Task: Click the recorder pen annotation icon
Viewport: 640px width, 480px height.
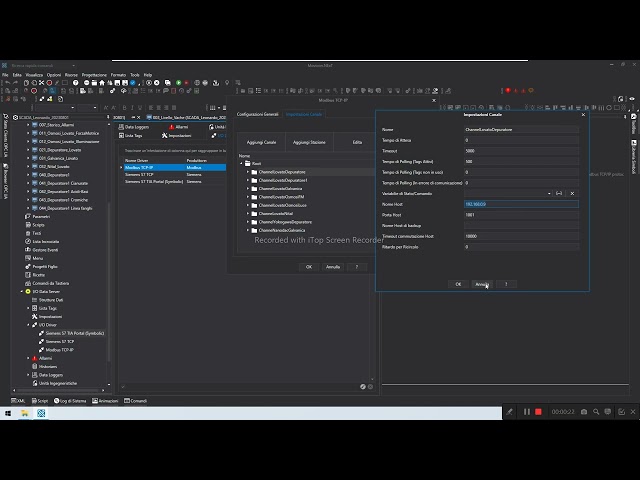Action: 509,412
